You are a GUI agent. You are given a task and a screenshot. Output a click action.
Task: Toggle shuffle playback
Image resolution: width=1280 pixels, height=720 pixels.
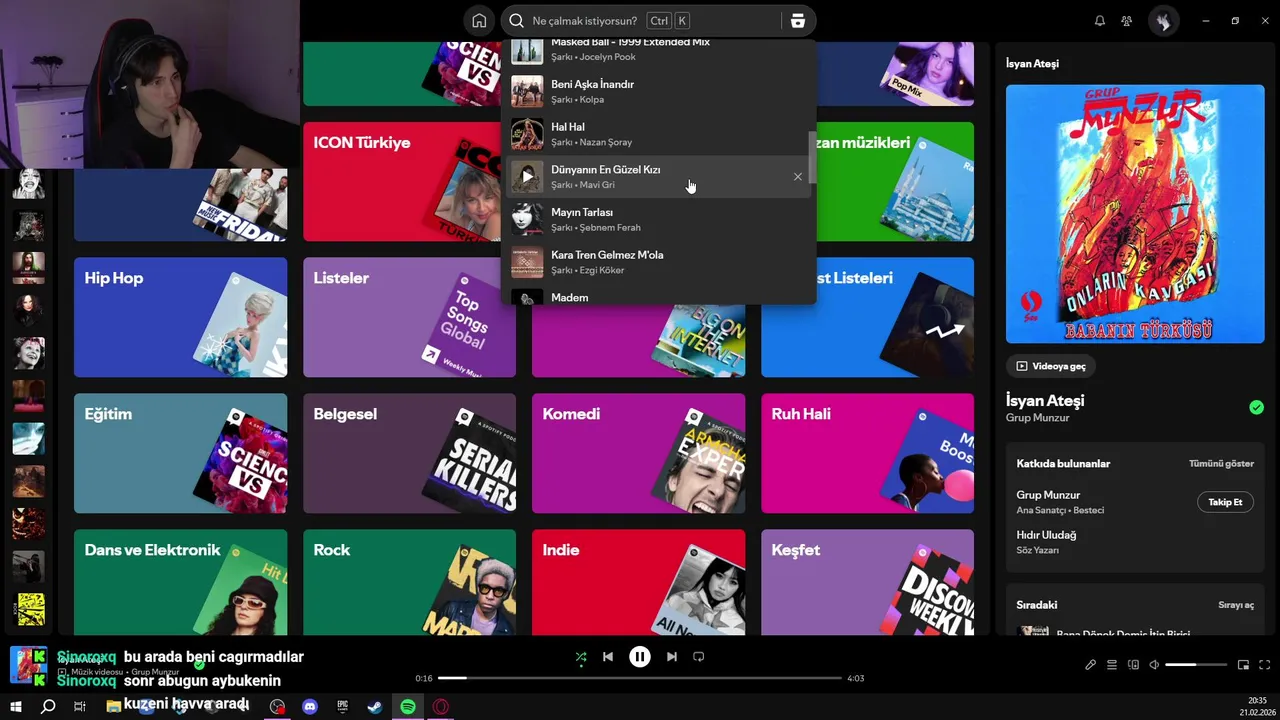(581, 657)
